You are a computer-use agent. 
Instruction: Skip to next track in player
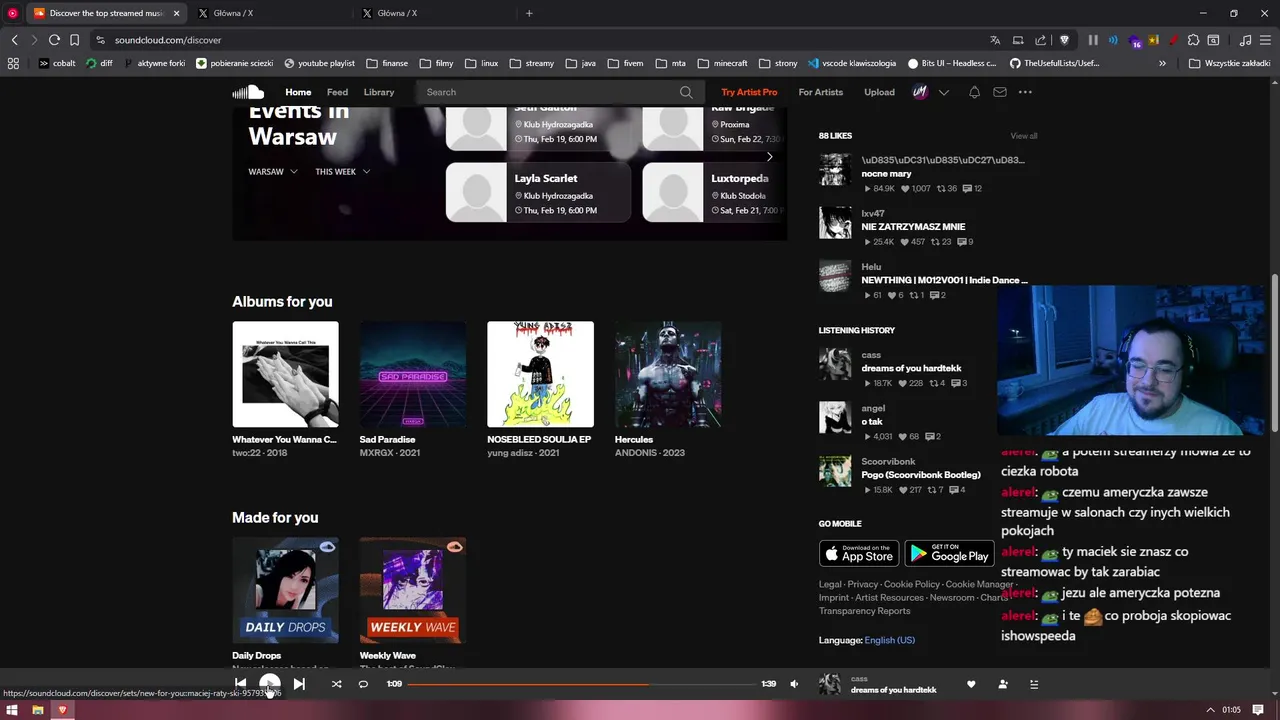click(299, 684)
